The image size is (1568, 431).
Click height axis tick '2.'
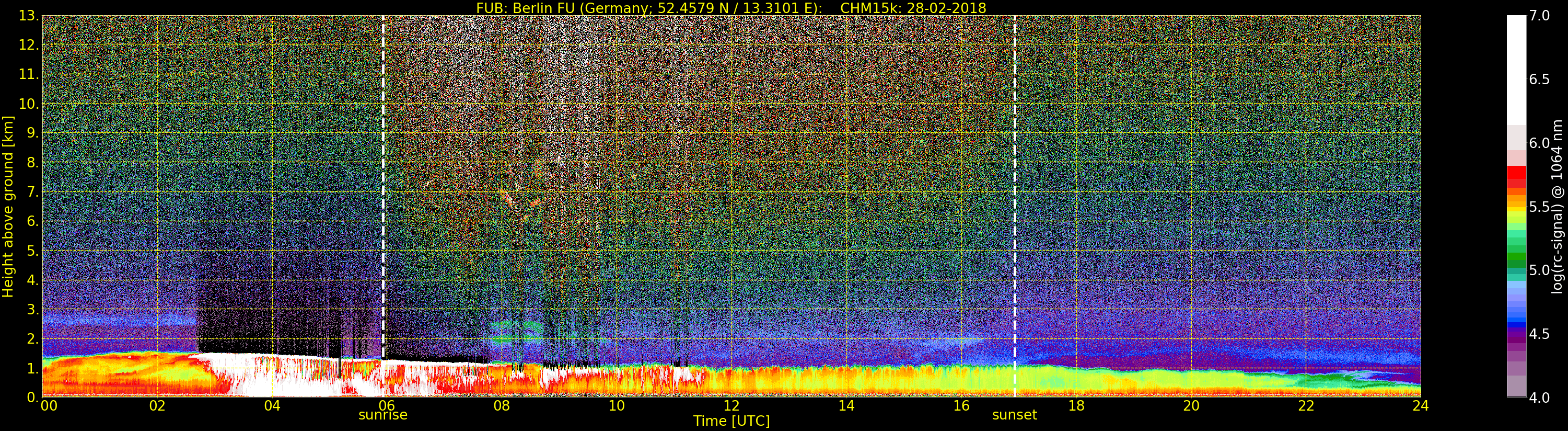pyautogui.click(x=32, y=338)
